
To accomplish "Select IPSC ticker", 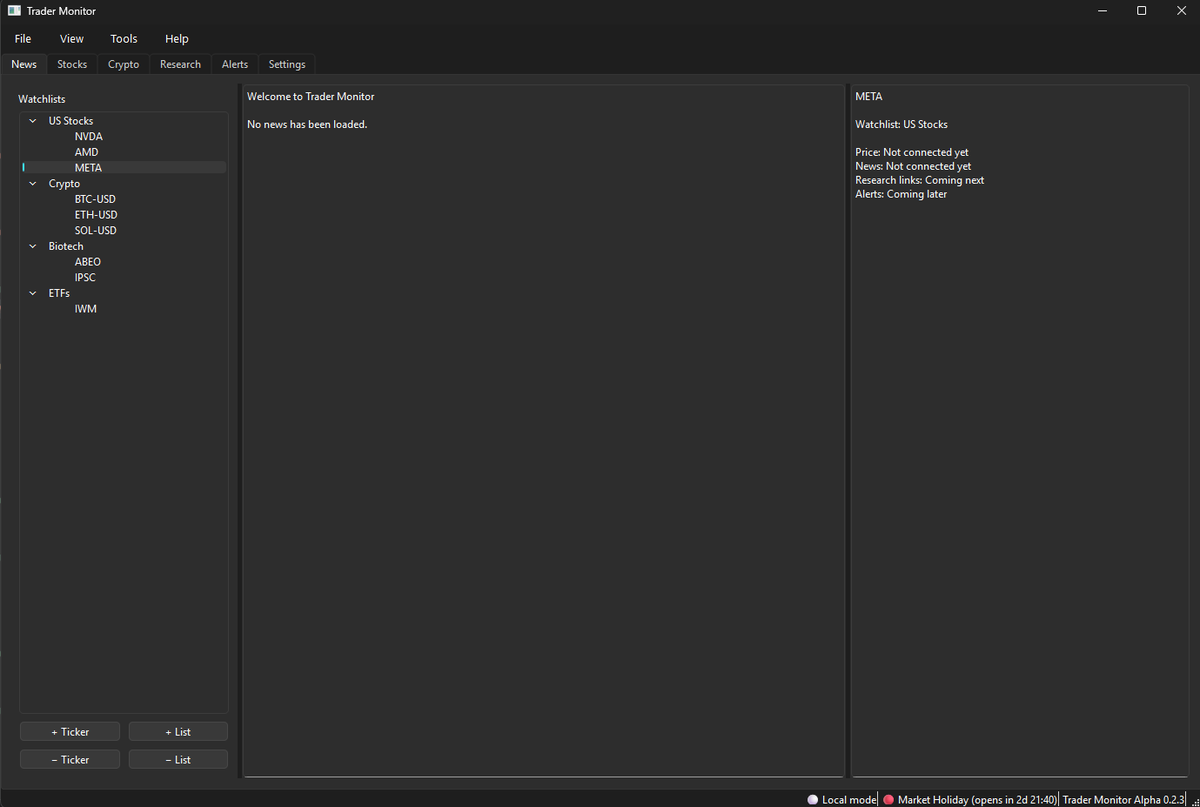I will (85, 278).
